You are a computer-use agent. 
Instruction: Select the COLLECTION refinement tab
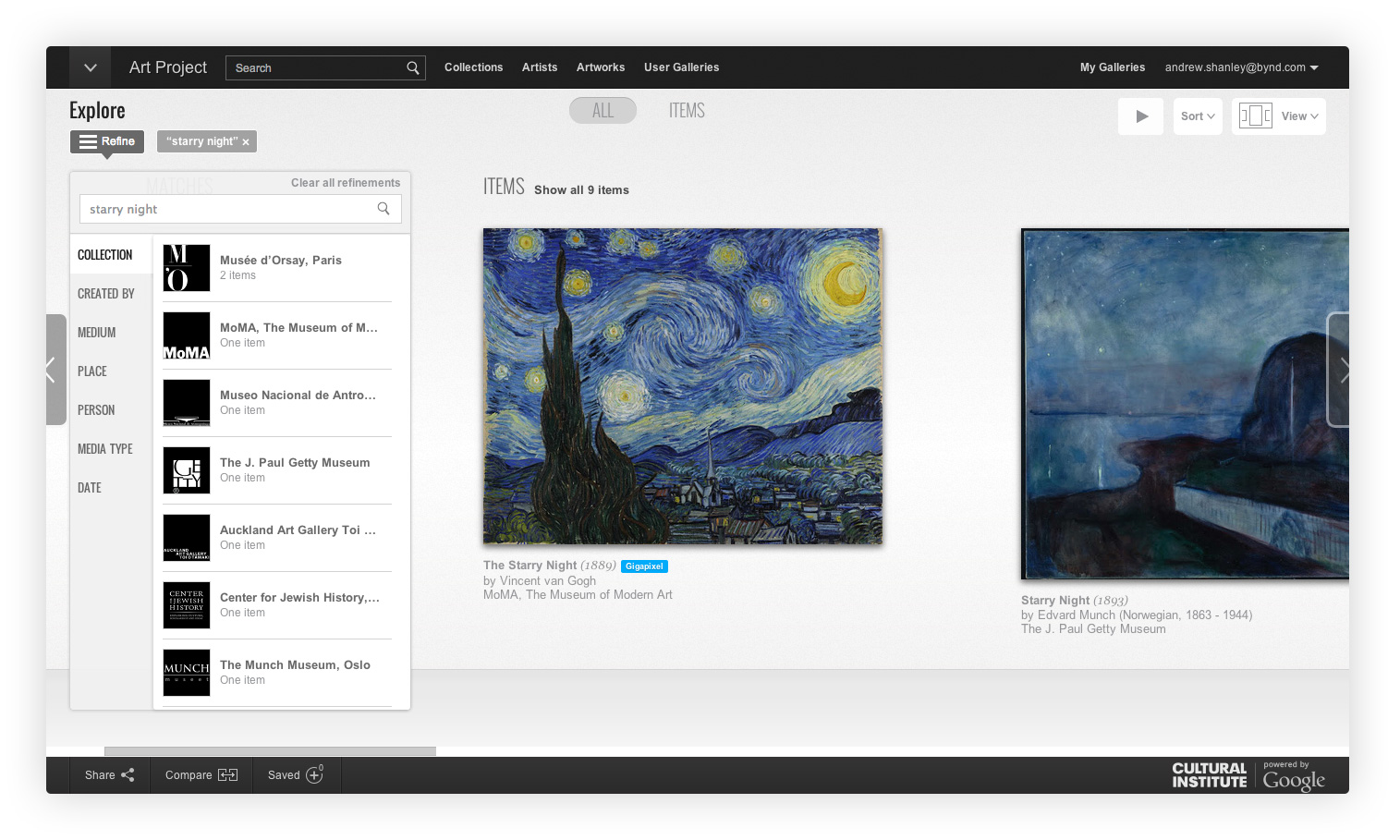point(111,255)
